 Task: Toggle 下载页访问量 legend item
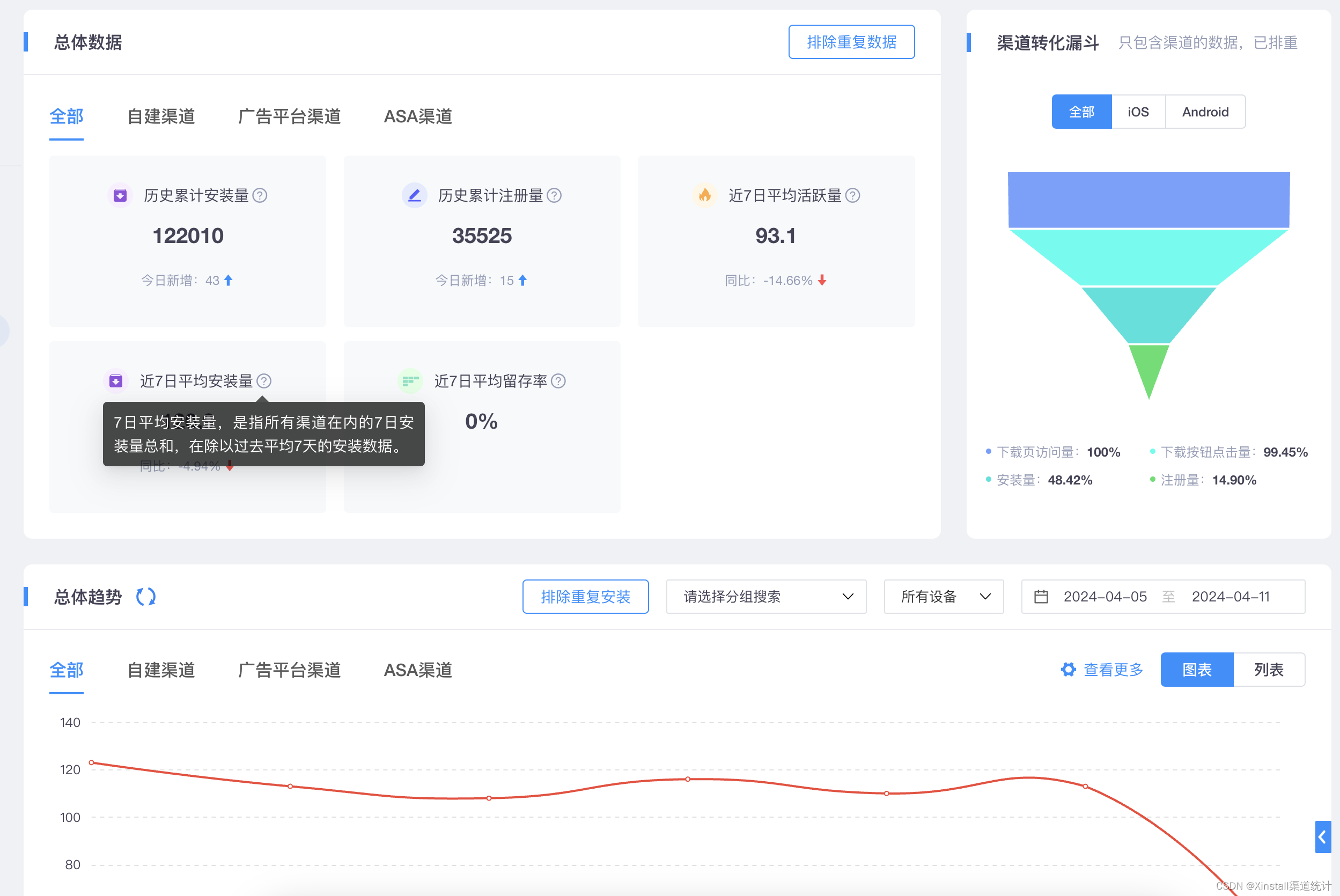click(1052, 452)
